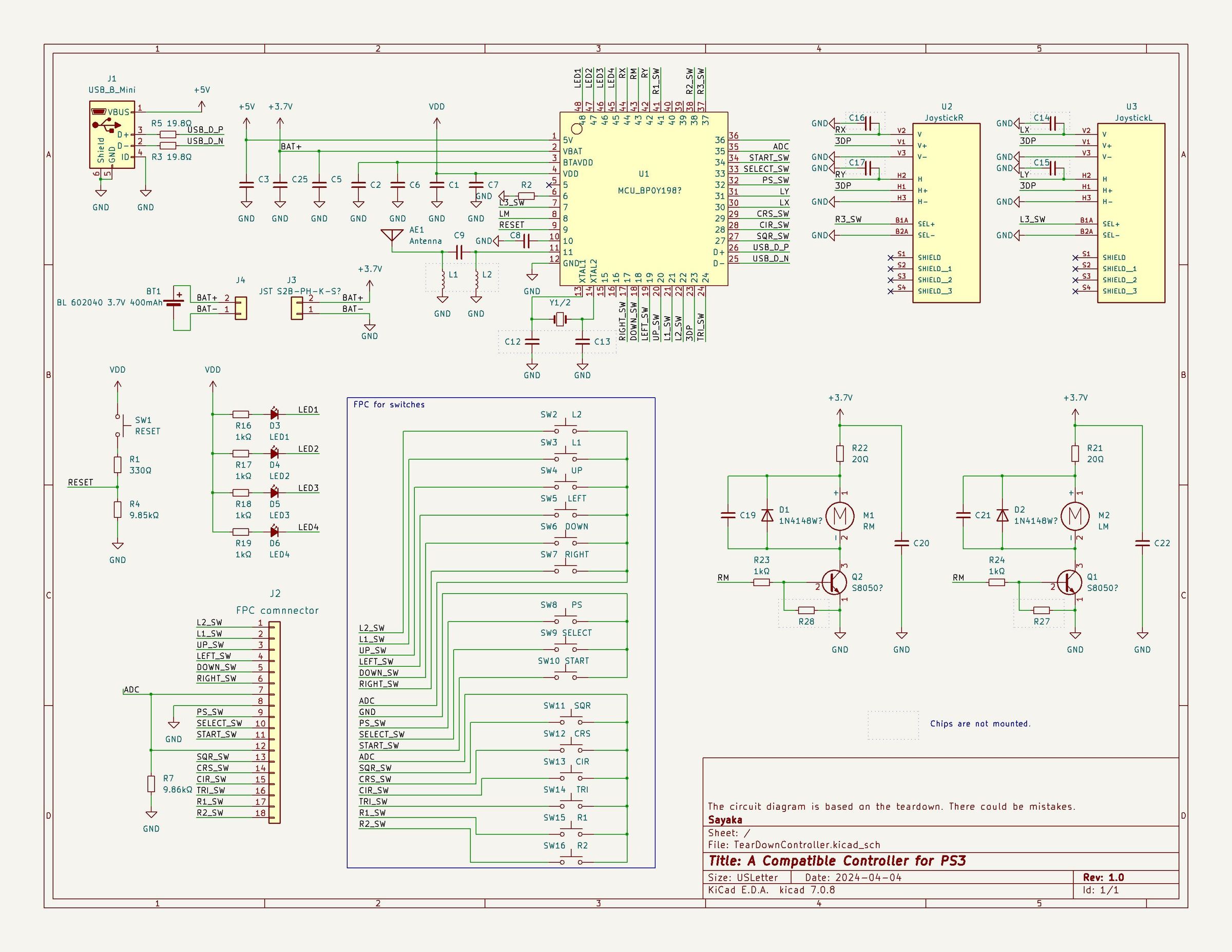
Task: Click the title 'A Compatible Controller for PS3'
Action: point(857,861)
